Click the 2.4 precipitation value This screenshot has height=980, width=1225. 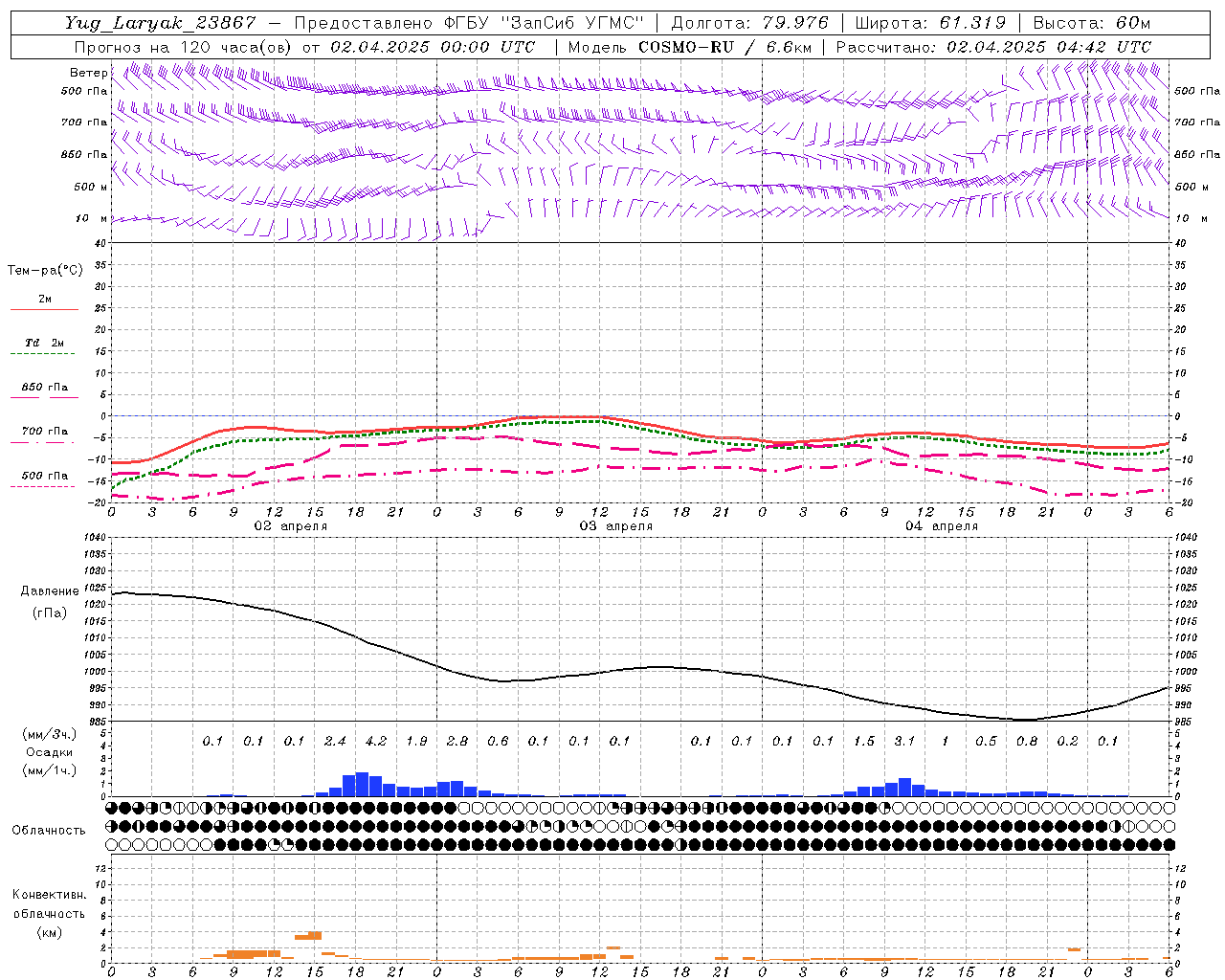coord(335,742)
